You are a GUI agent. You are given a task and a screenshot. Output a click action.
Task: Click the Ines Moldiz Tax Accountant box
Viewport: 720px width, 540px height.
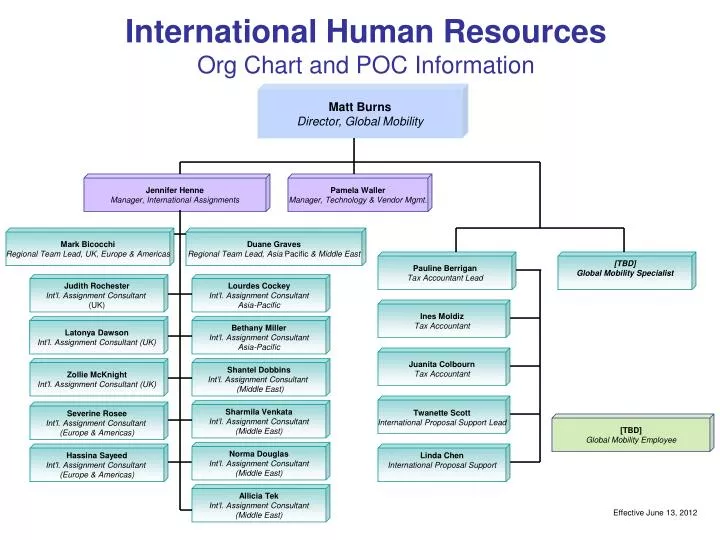tap(444, 319)
